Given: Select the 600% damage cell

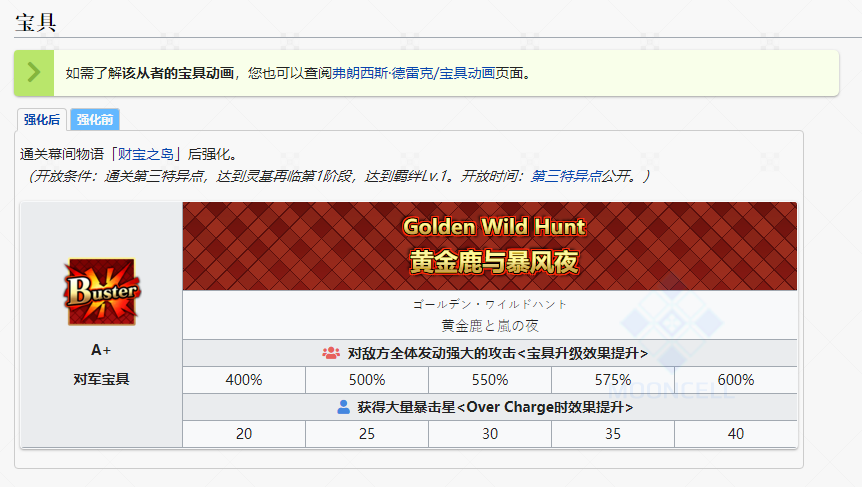Looking at the screenshot, I should coord(735,380).
